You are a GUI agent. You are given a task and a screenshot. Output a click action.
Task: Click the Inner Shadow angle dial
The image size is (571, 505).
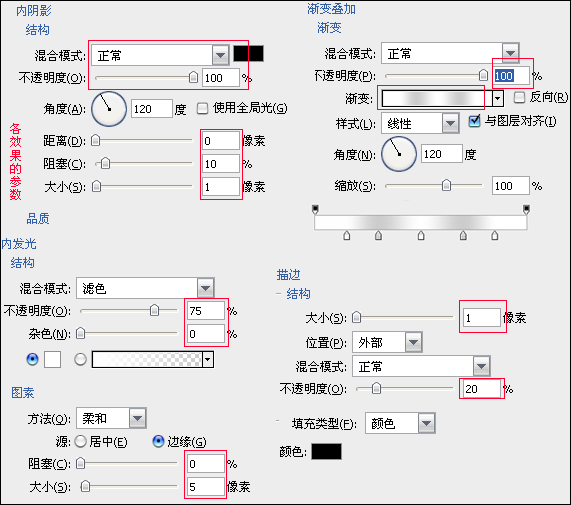(x=109, y=109)
